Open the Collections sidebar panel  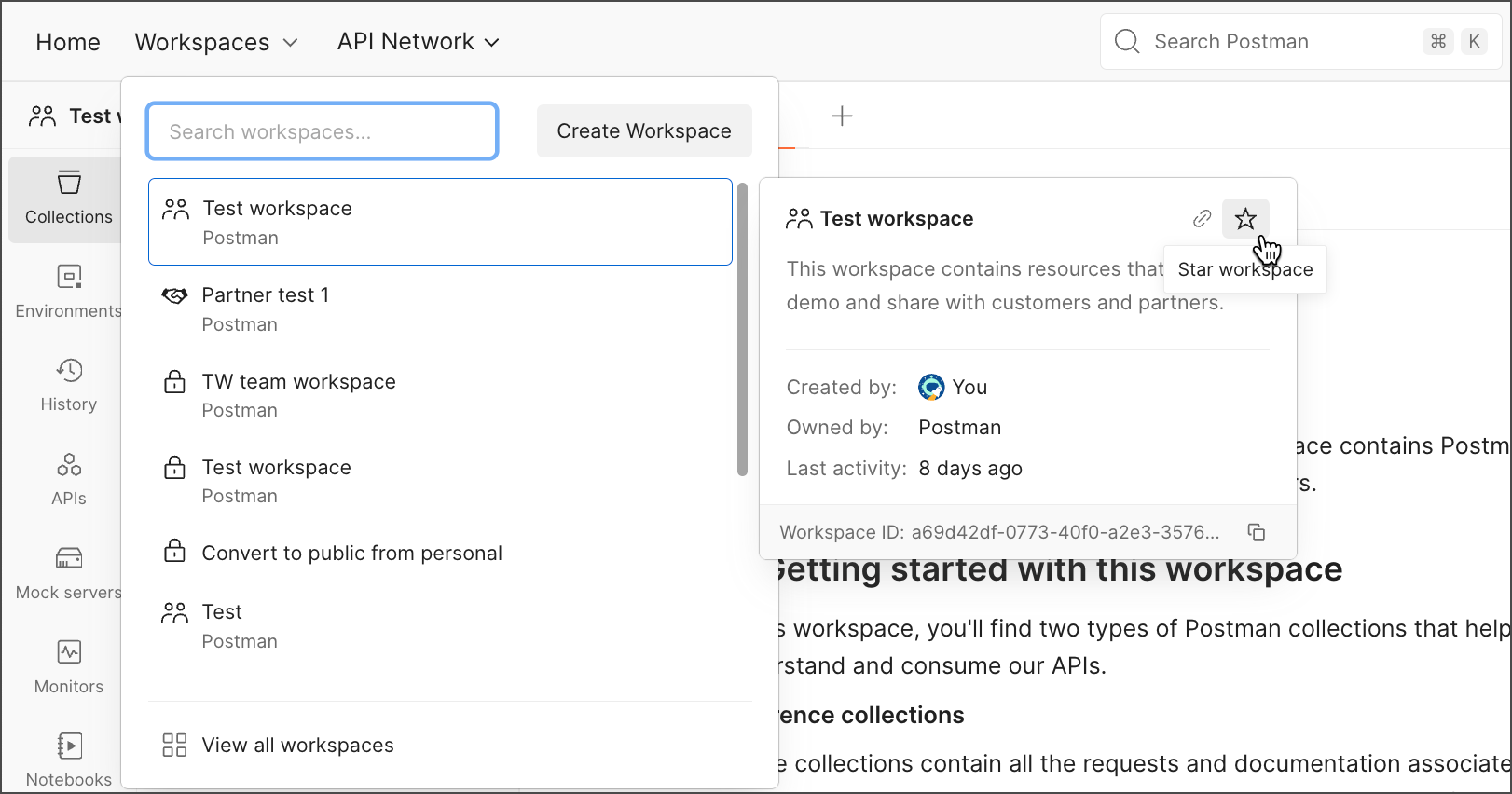[x=69, y=198]
